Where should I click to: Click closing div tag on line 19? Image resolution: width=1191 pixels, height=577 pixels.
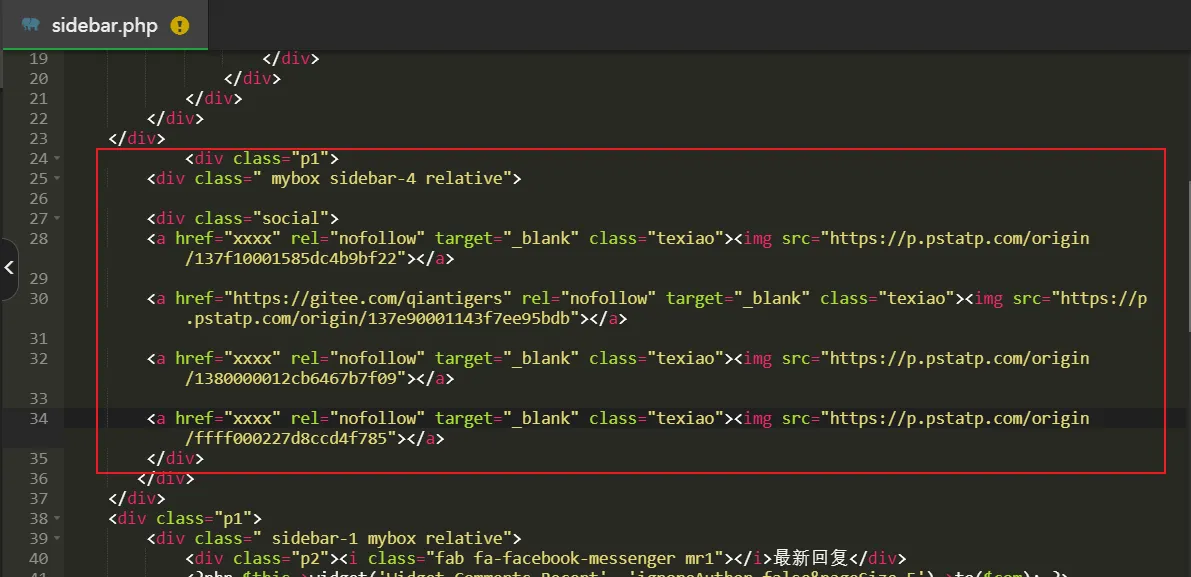(x=291, y=58)
